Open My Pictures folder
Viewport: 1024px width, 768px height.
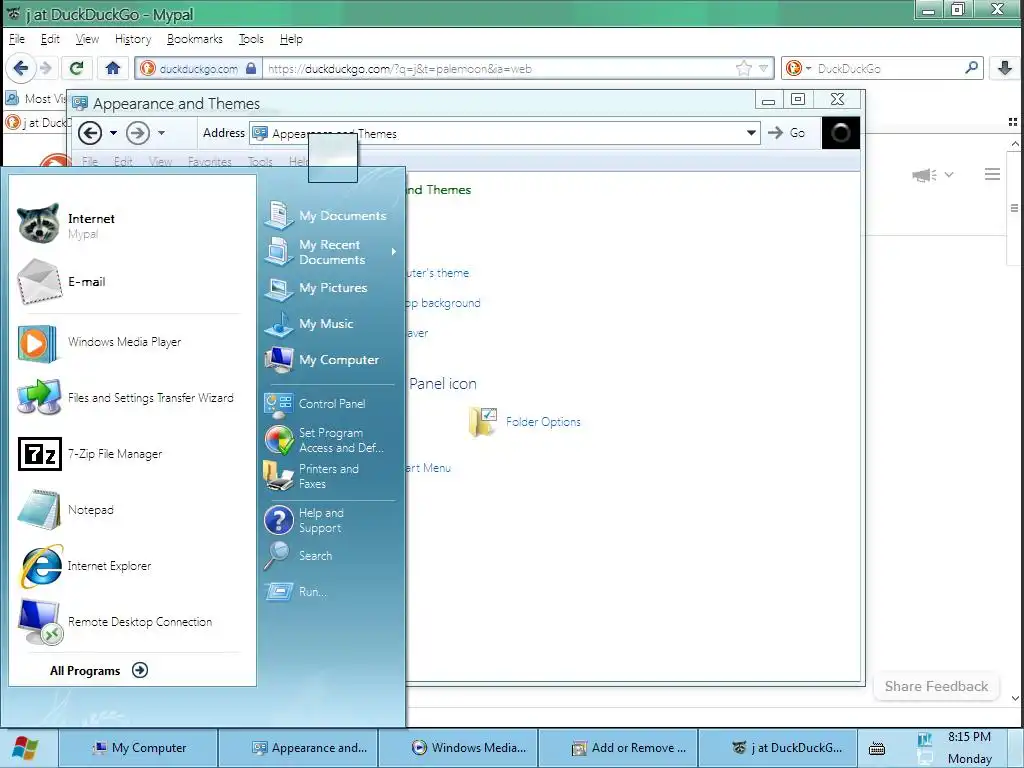click(x=330, y=288)
